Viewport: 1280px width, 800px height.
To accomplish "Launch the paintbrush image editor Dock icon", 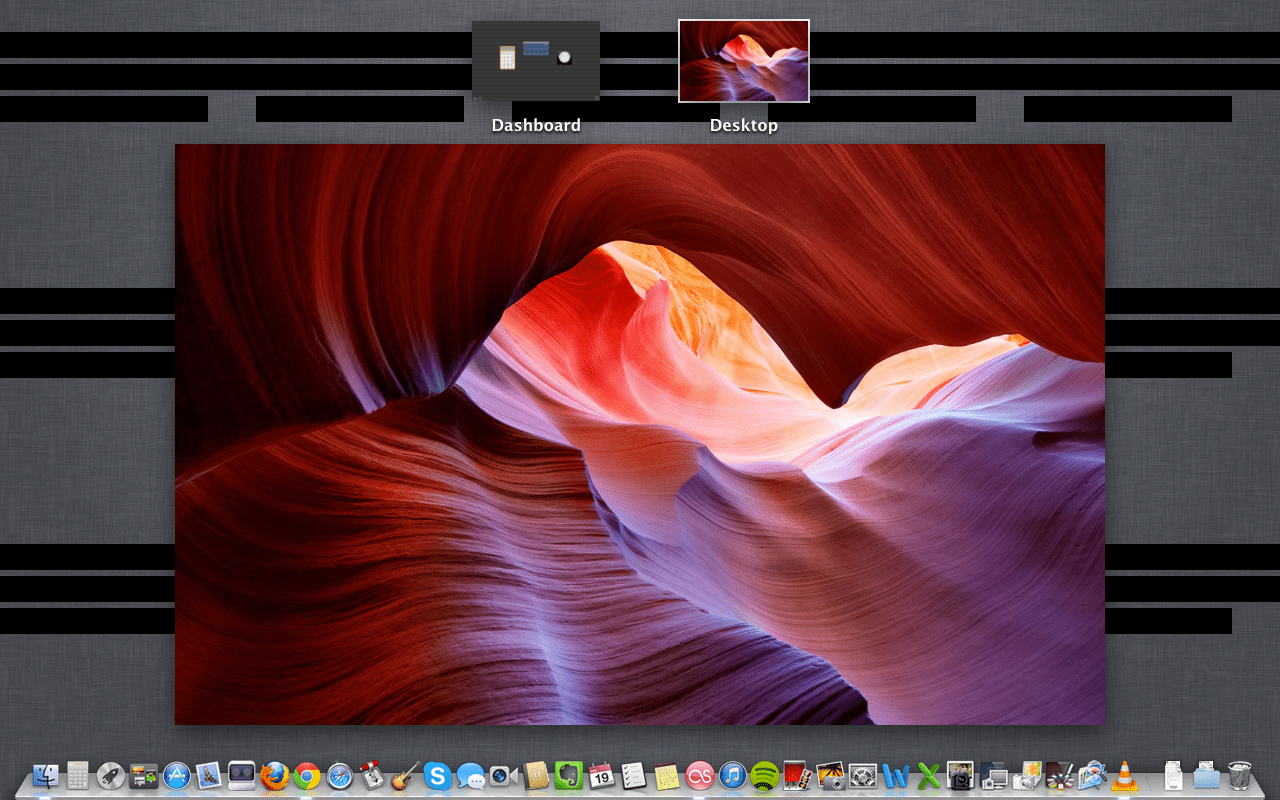I will pos(1059,775).
